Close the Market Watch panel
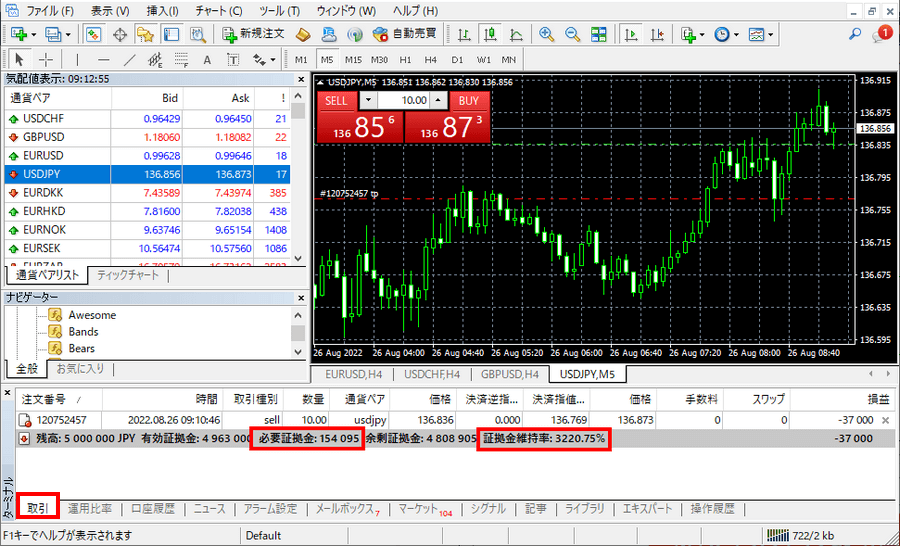Viewport: 900px width, 546px height. 301,79
